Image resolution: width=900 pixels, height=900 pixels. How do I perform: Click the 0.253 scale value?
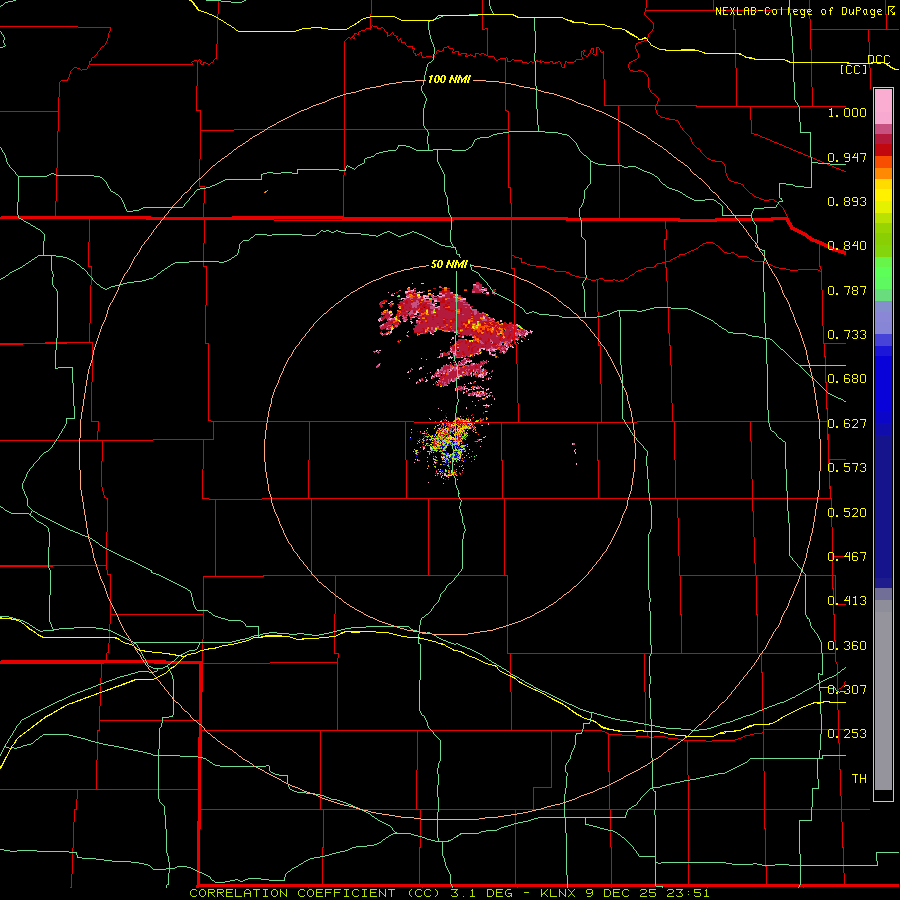point(847,734)
